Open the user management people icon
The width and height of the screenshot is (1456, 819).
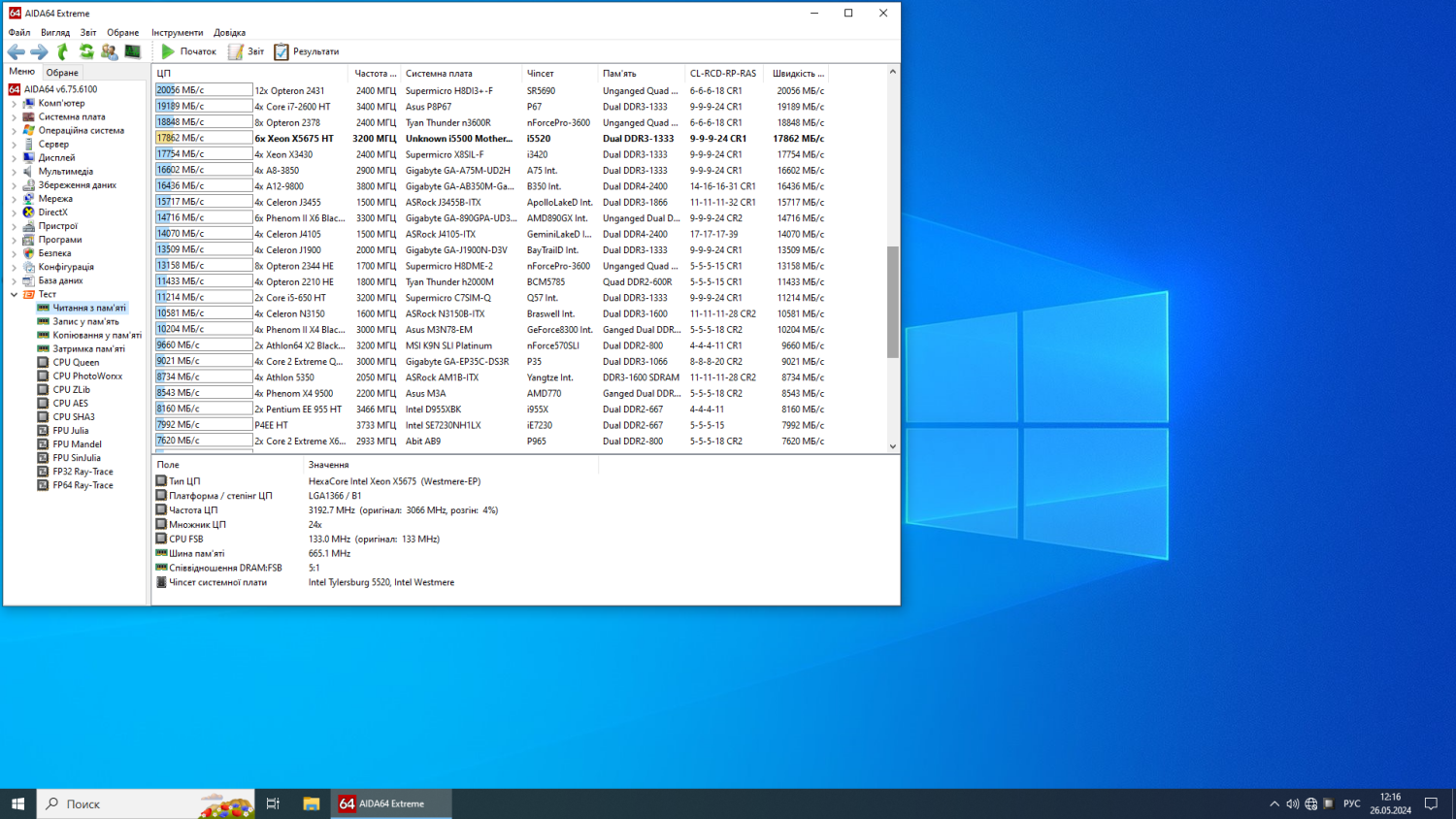pos(109,51)
